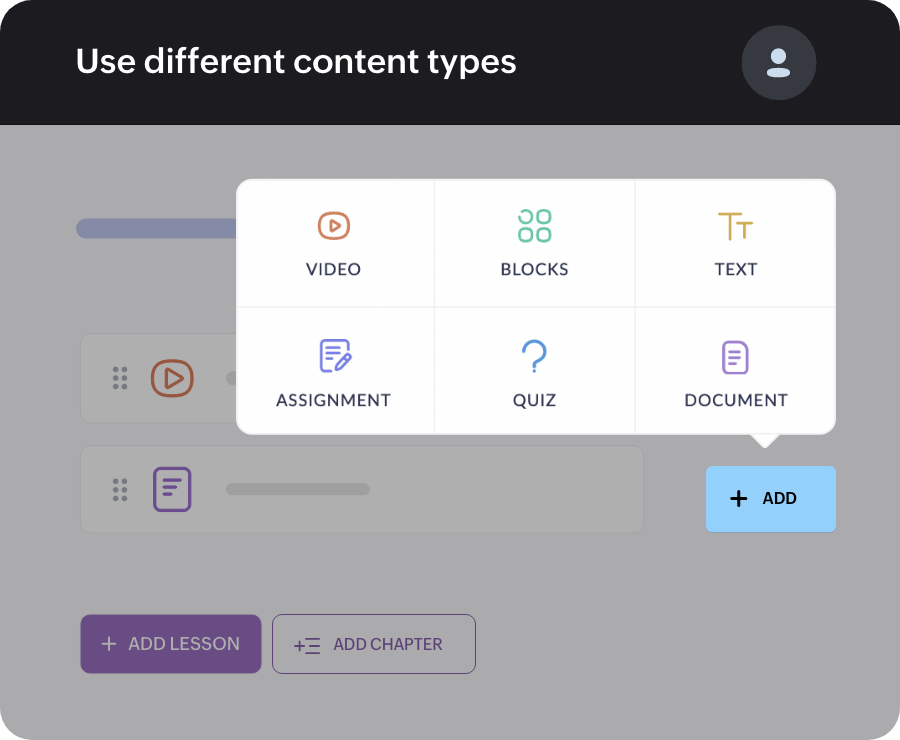Click the ADD LESSON button

170,644
